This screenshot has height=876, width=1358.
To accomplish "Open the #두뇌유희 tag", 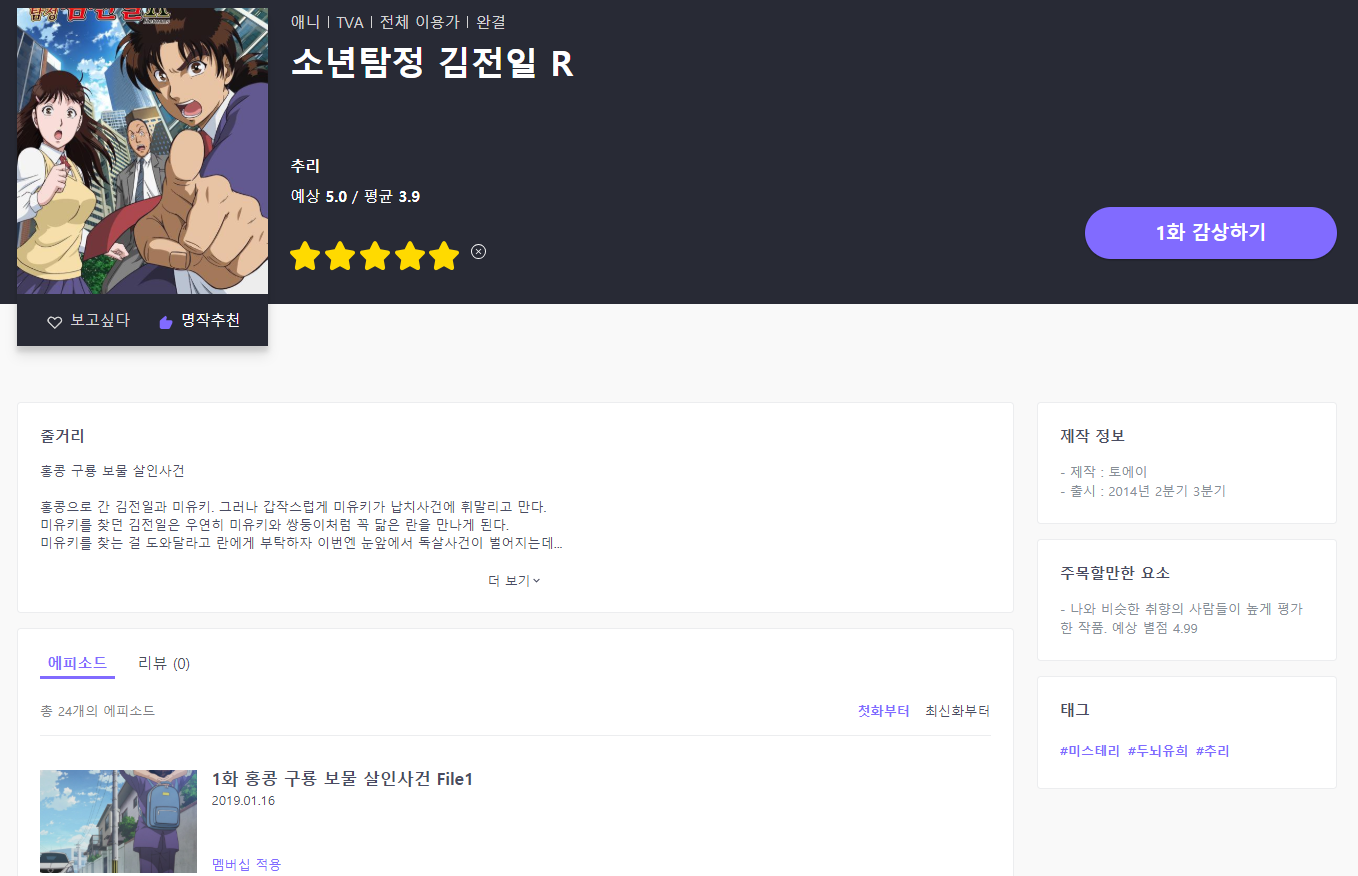I will 1157,751.
